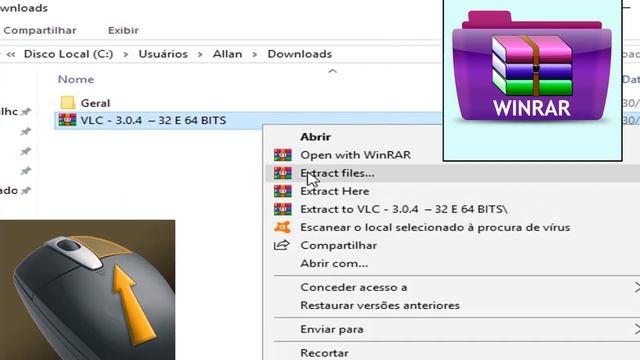
Task: Click WinRAR icon beside Extract Here
Action: click(282, 191)
